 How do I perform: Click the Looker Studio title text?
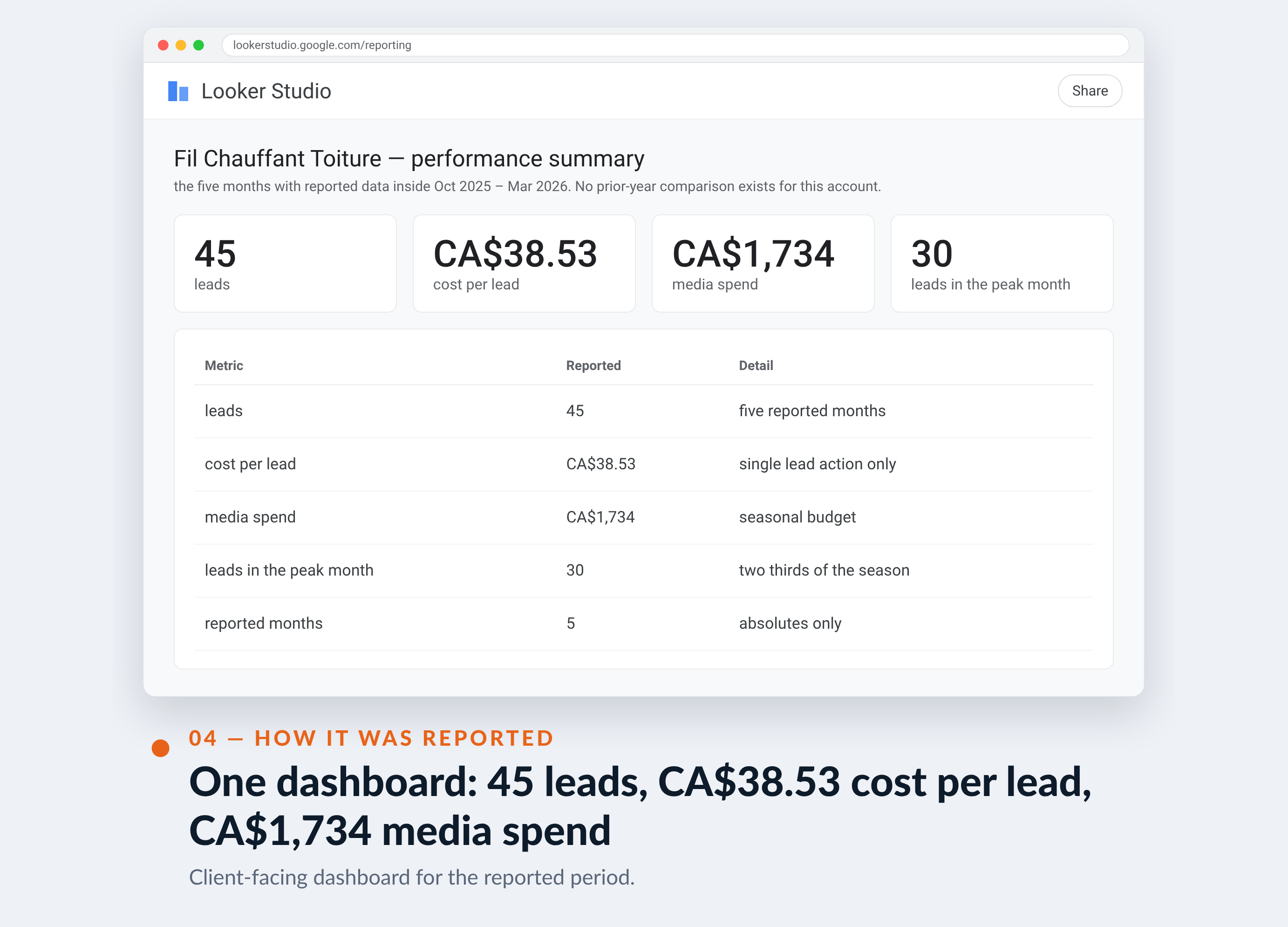[266, 91]
